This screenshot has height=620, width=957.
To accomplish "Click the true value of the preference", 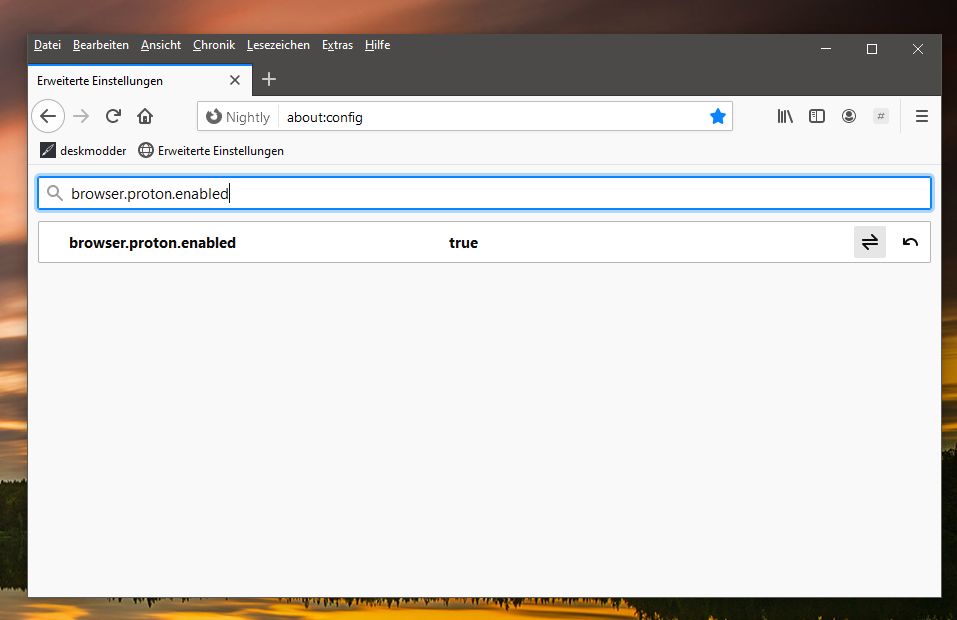I will (463, 243).
